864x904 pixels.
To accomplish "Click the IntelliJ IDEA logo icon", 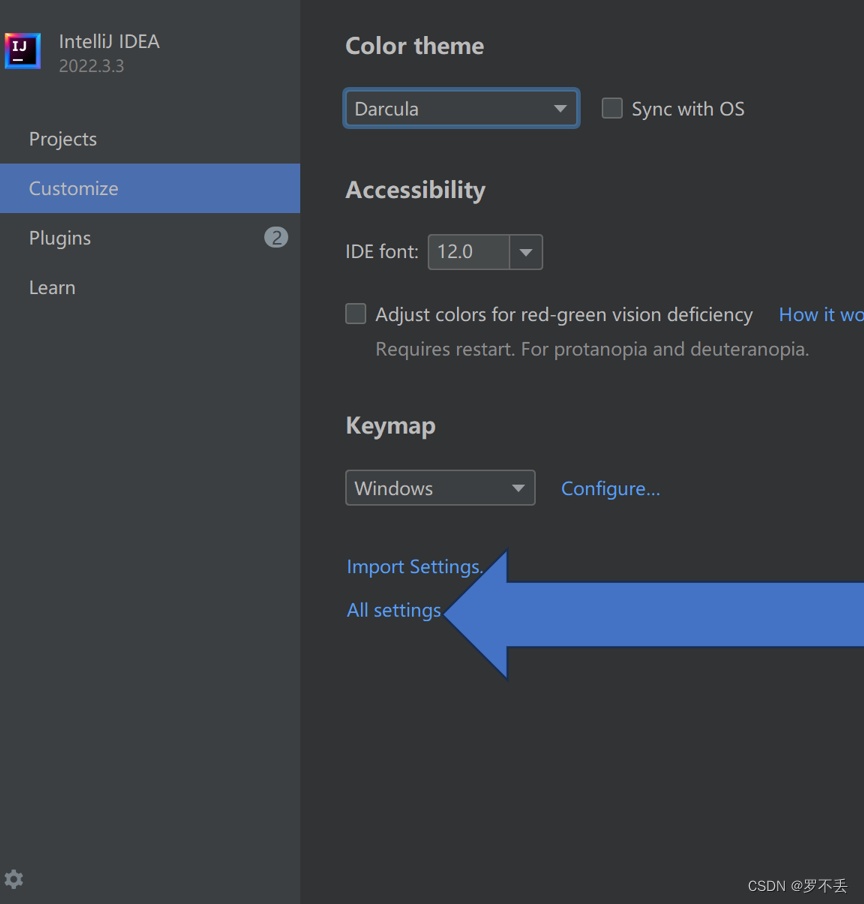I will (22, 51).
